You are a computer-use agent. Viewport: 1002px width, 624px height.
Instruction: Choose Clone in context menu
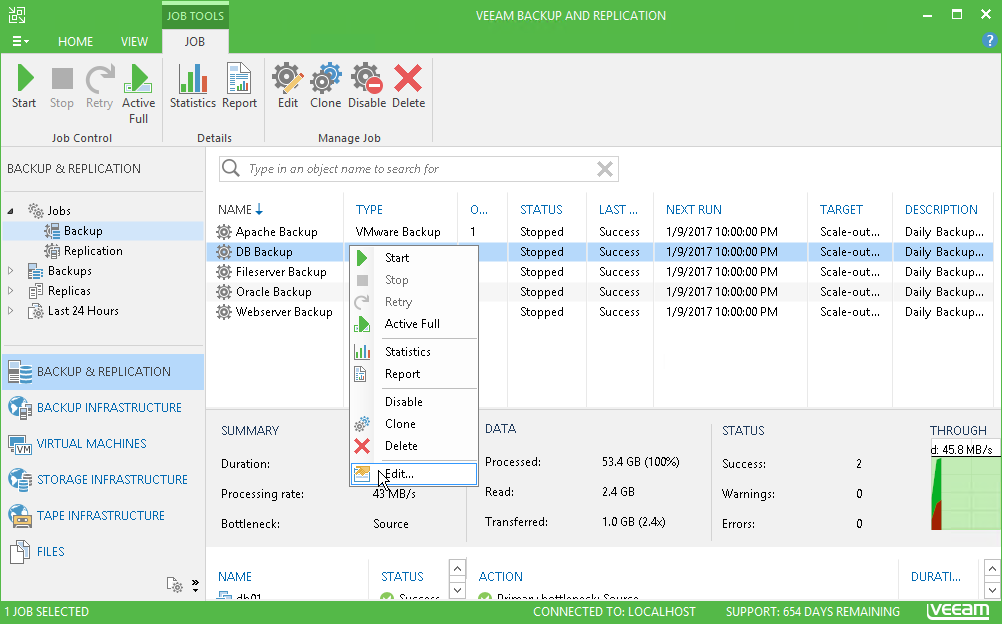point(413,424)
